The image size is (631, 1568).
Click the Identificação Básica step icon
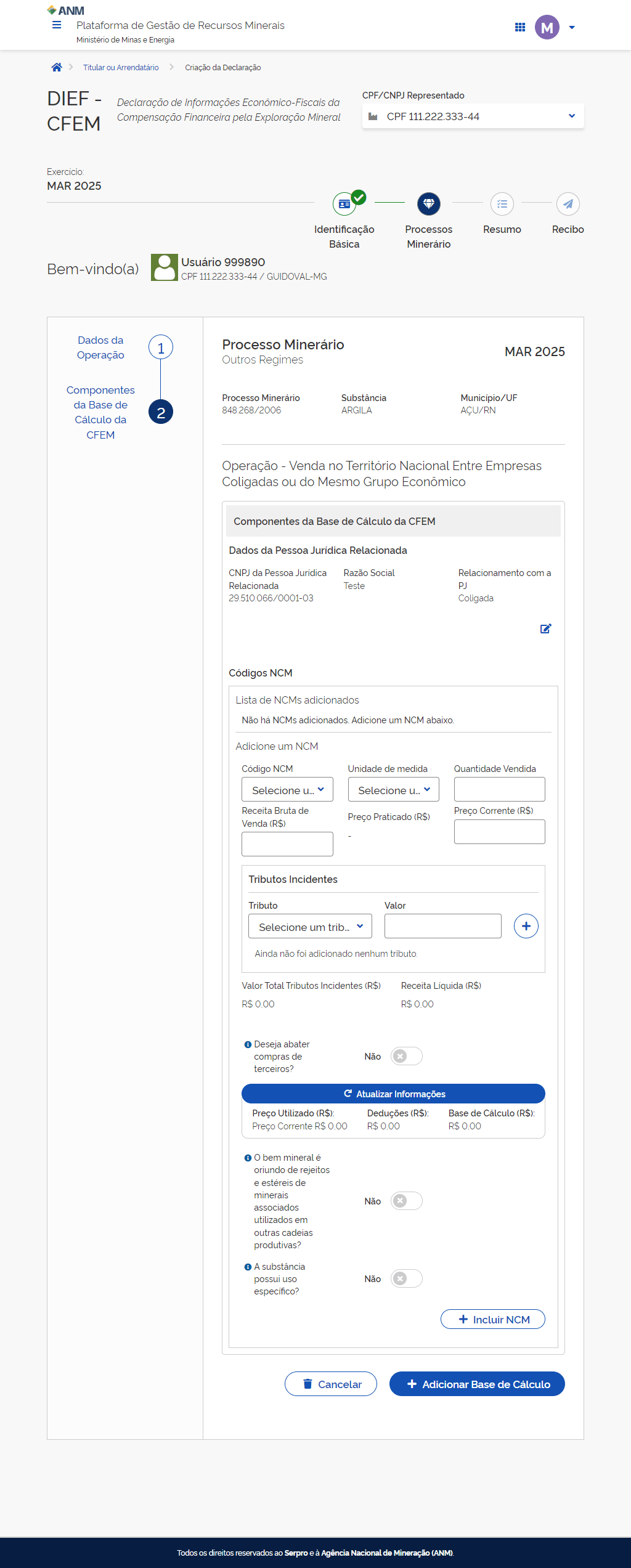click(x=344, y=204)
